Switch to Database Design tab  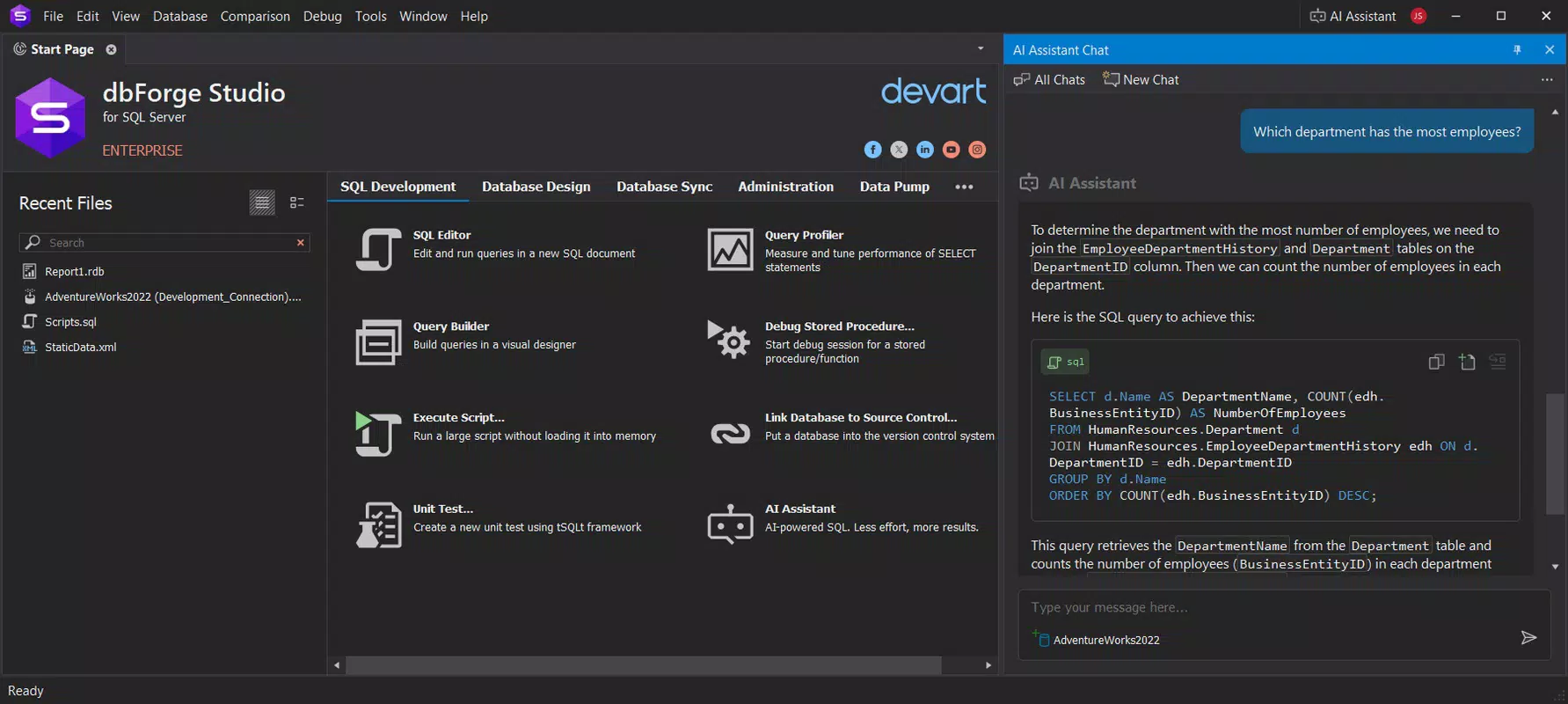coord(536,187)
